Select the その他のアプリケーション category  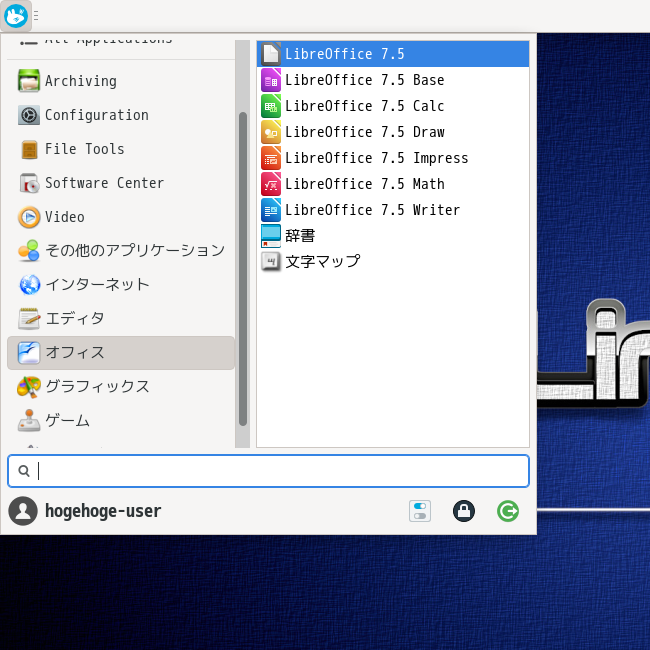coord(121,251)
